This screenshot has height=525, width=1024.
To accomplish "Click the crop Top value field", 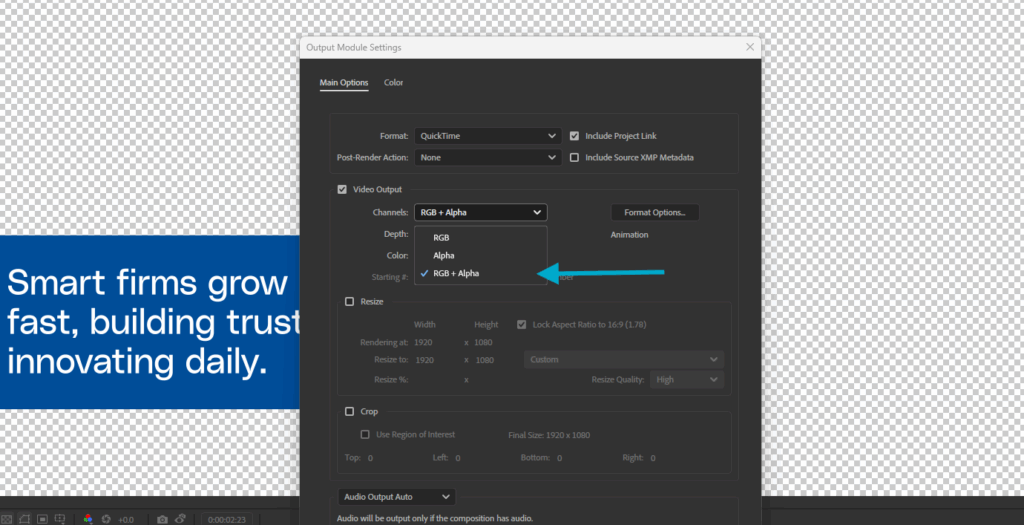I will [x=370, y=458].
